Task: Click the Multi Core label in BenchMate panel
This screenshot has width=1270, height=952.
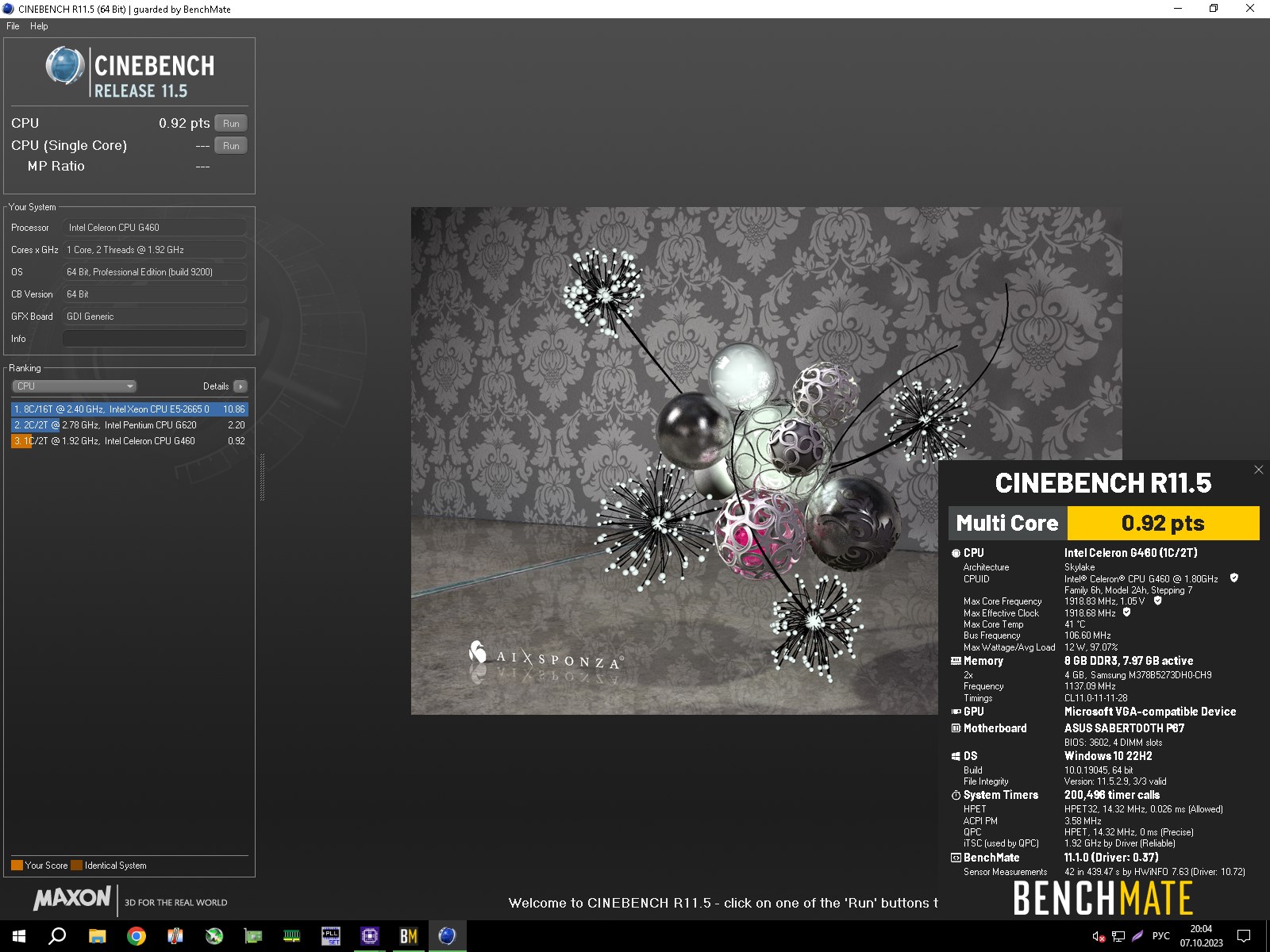Action: (x=1007, y=524)
